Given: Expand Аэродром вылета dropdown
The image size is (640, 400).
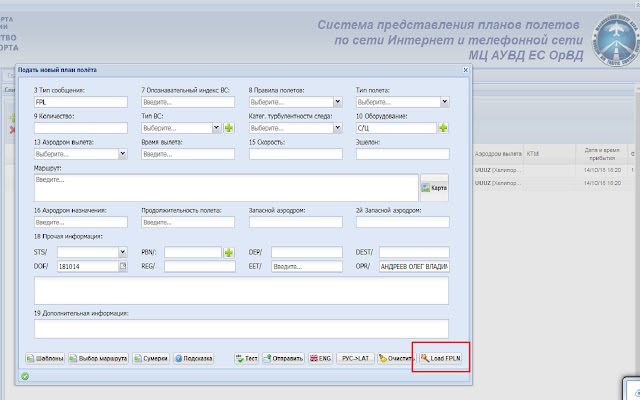Looking at the screenshot, I should pyautogui.click(x=122, y=154).
